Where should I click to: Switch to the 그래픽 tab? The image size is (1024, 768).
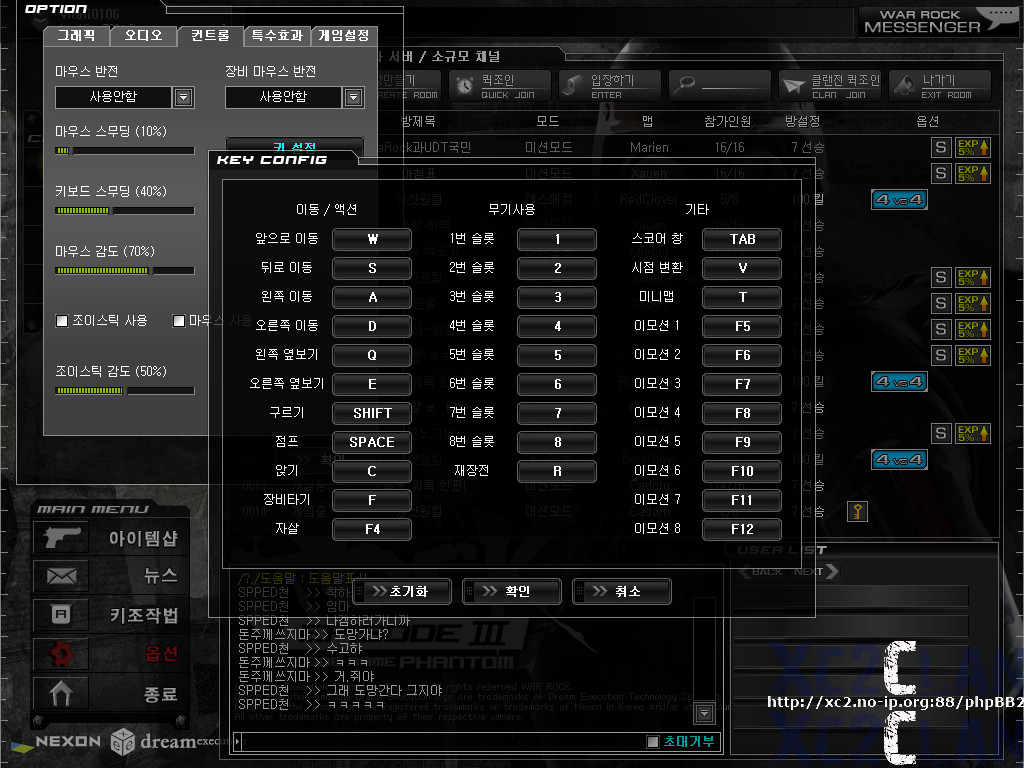tap(76, 36)
